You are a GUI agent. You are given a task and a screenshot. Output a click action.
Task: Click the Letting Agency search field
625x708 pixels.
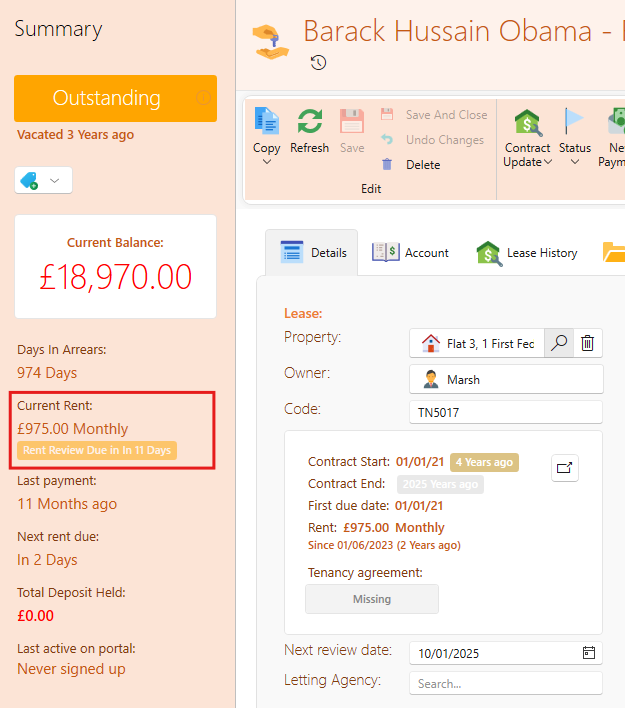point(506,683)
